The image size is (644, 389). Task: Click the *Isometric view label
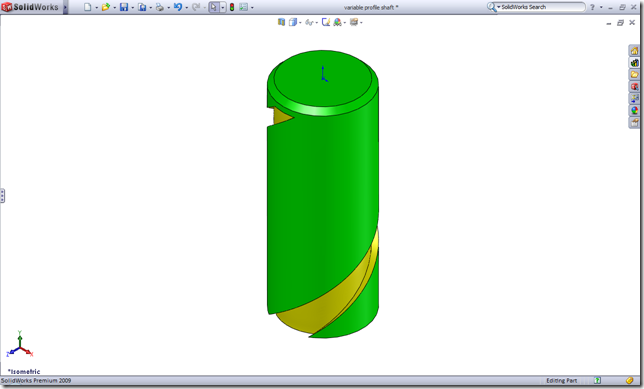click(x=24, y=371)
